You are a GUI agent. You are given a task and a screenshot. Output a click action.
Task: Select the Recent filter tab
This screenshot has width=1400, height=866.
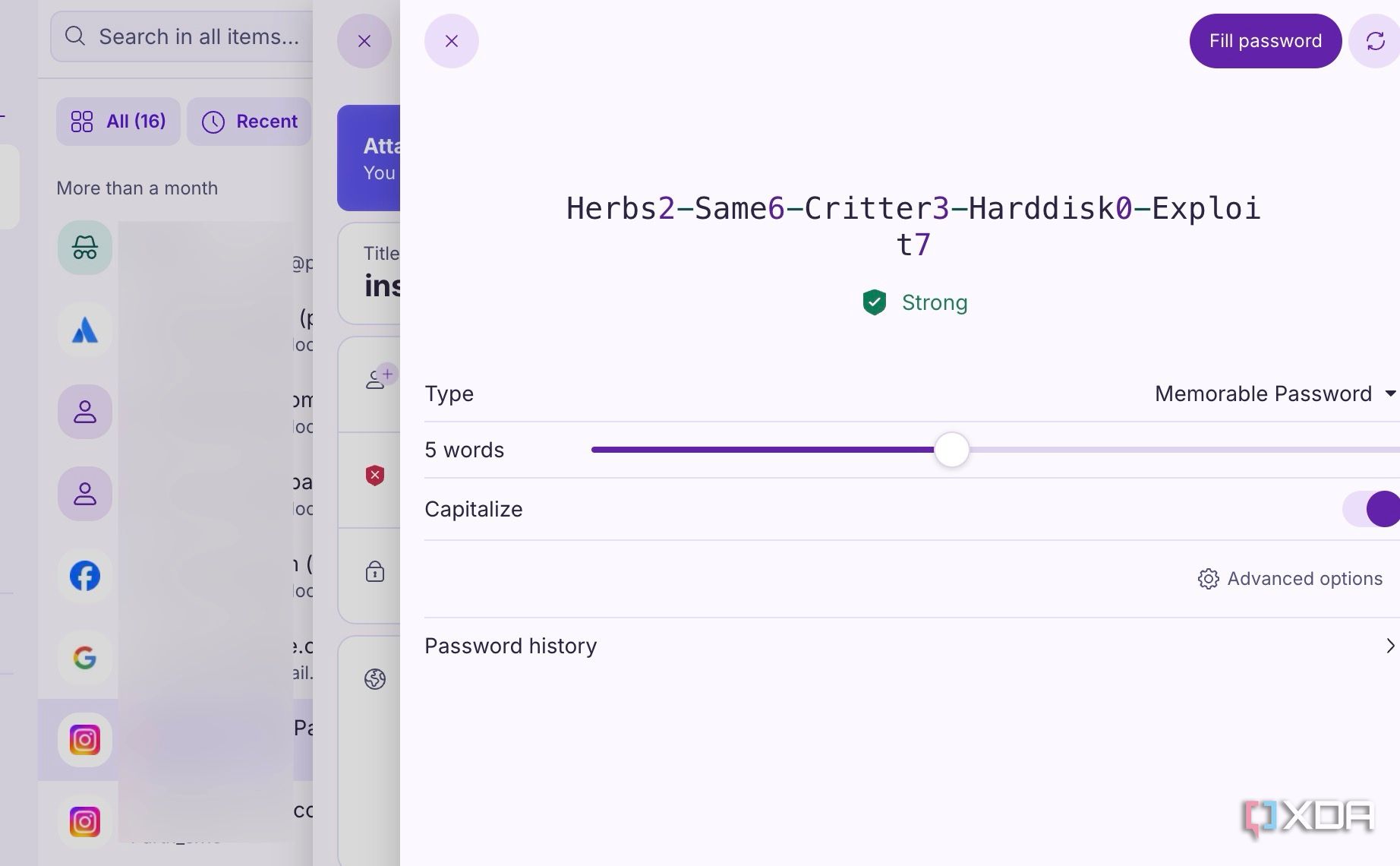249,122
